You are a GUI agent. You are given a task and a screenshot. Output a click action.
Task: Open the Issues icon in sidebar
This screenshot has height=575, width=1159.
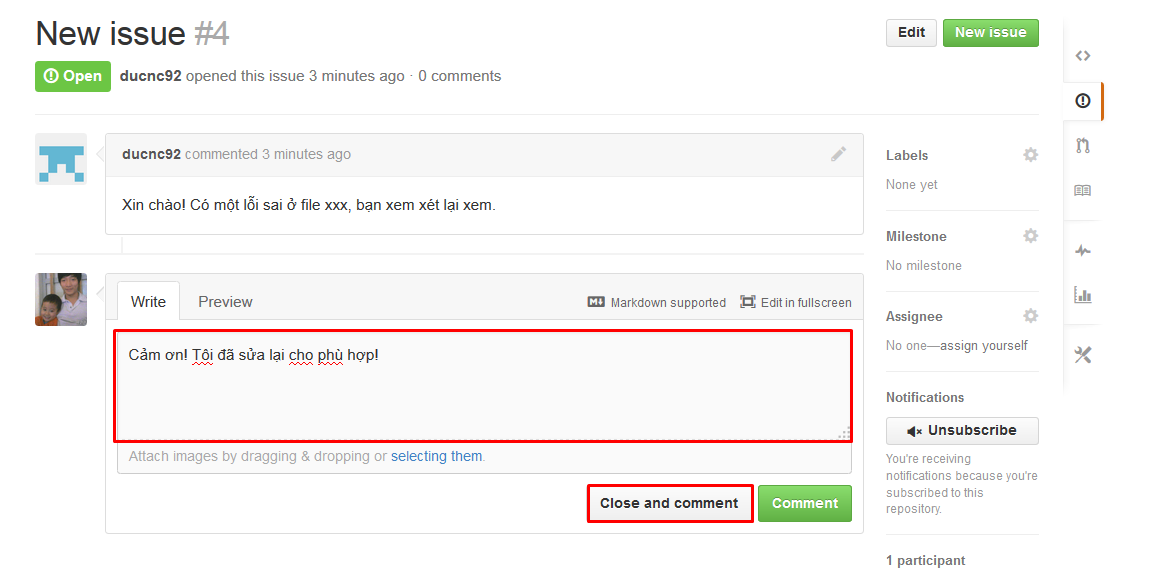tap(1083, 101)
